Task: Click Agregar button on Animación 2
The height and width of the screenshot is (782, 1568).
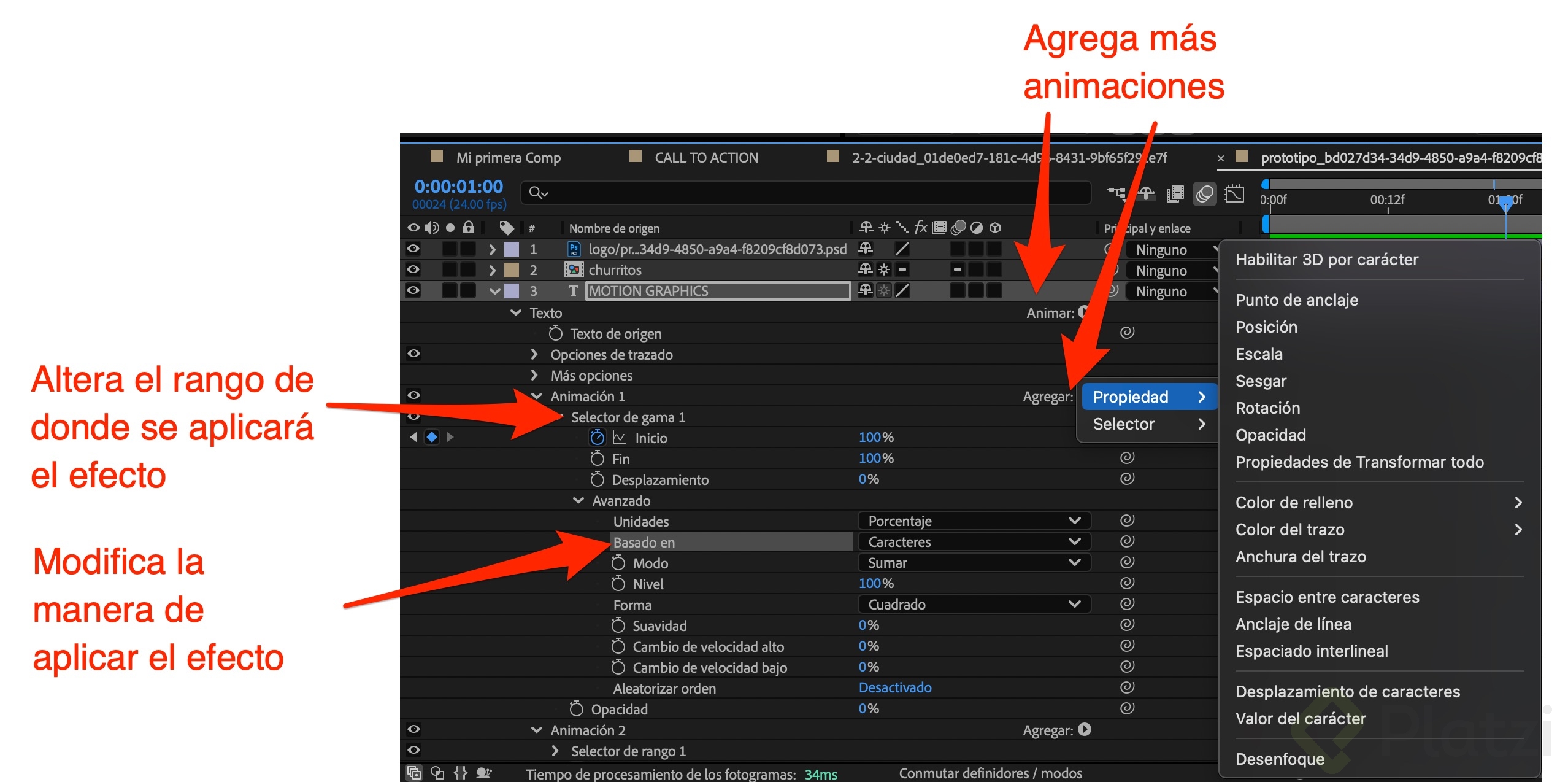Action: point(1084,729)
